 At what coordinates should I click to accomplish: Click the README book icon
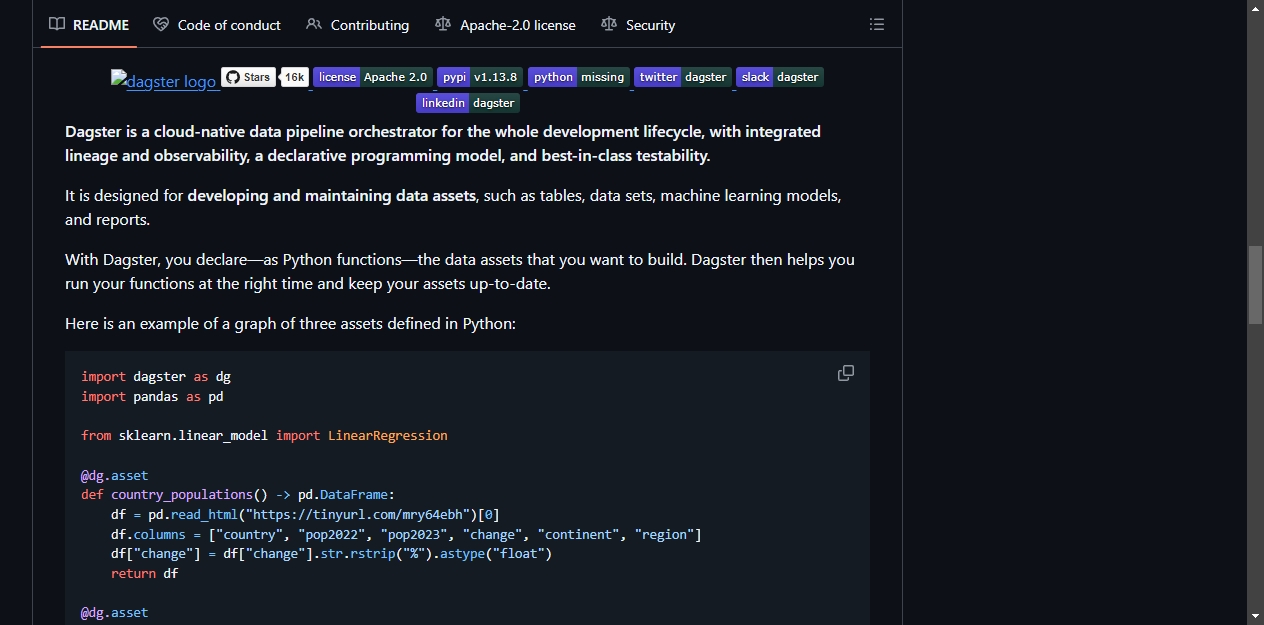coord(57,24)
